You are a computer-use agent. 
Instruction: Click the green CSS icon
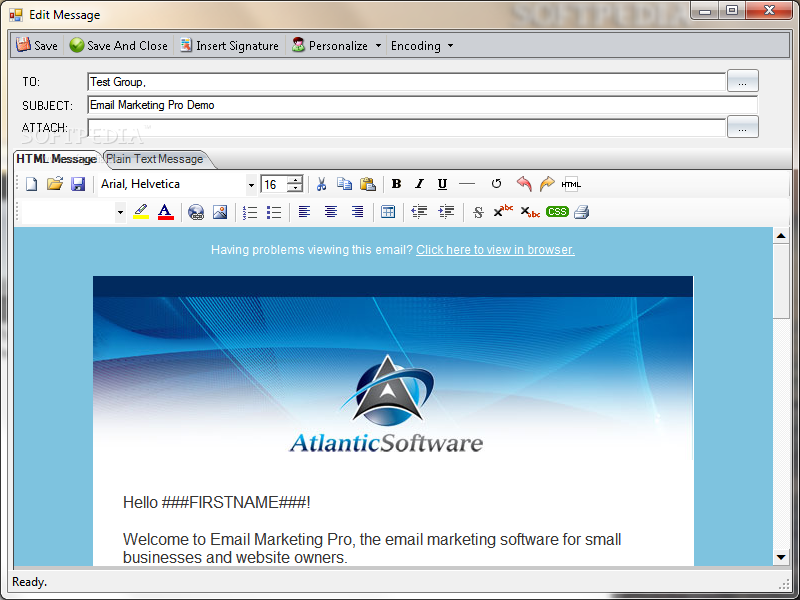click(x=557, y=212)
